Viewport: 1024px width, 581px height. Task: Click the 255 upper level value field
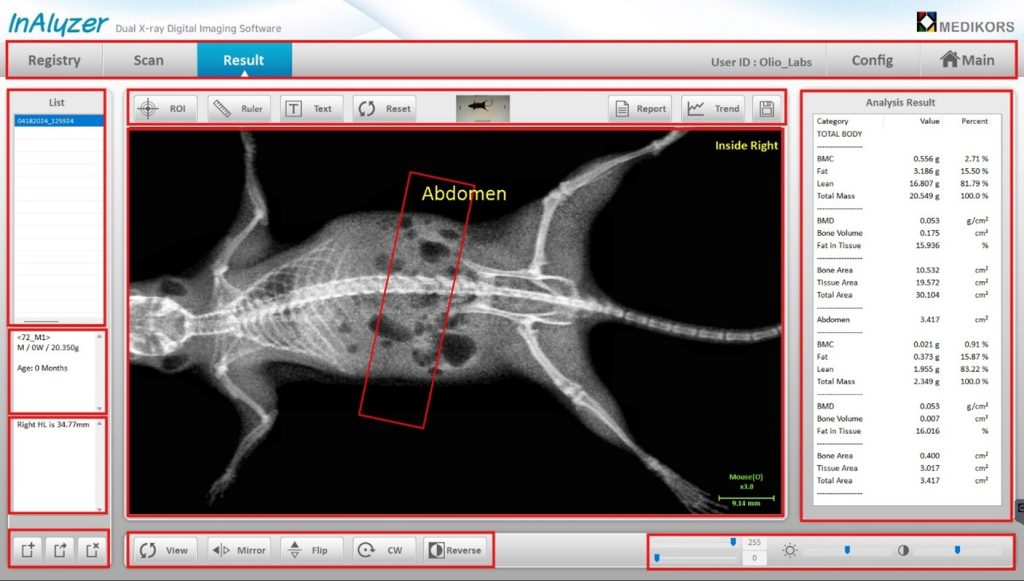click(754, 542)
